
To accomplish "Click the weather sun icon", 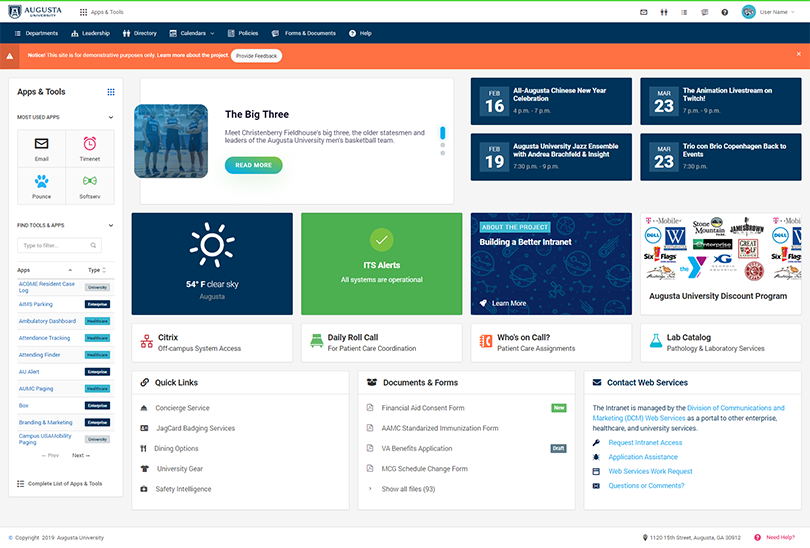I will click(212, 245).
